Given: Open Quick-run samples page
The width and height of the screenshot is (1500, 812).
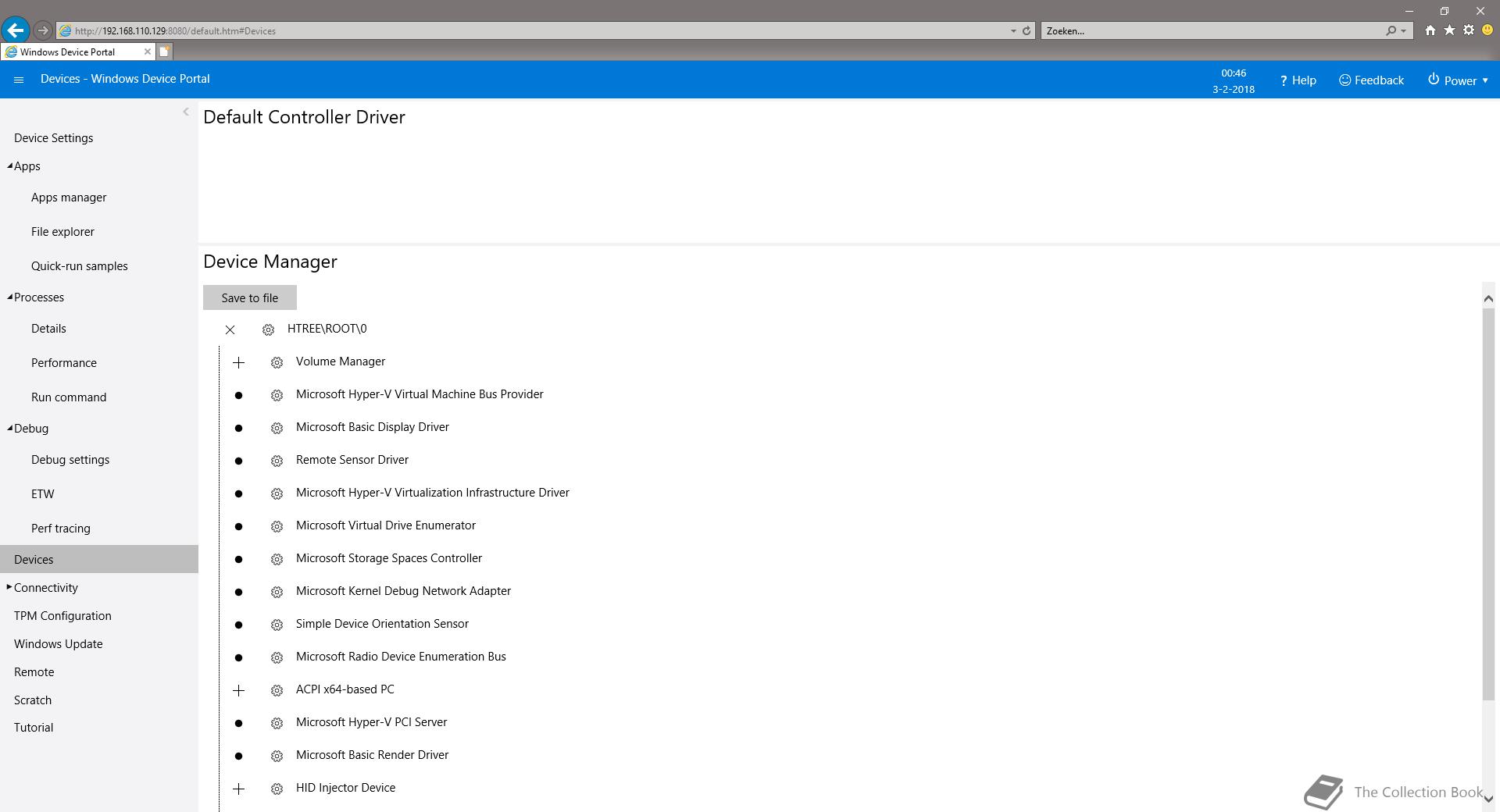Looking at the screenshot, I should pos(80,266).
